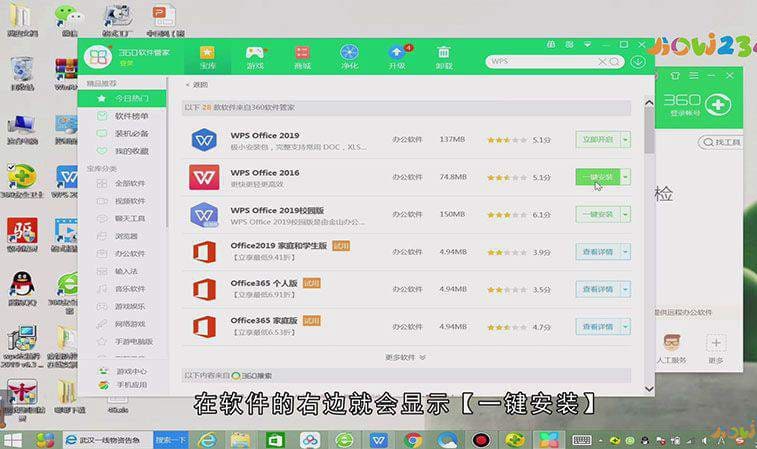The height and width of the screenshot is (449, 757).
Task: Open 游戏中心 at sidebar bottom
Action: click(x=123, y=371)
